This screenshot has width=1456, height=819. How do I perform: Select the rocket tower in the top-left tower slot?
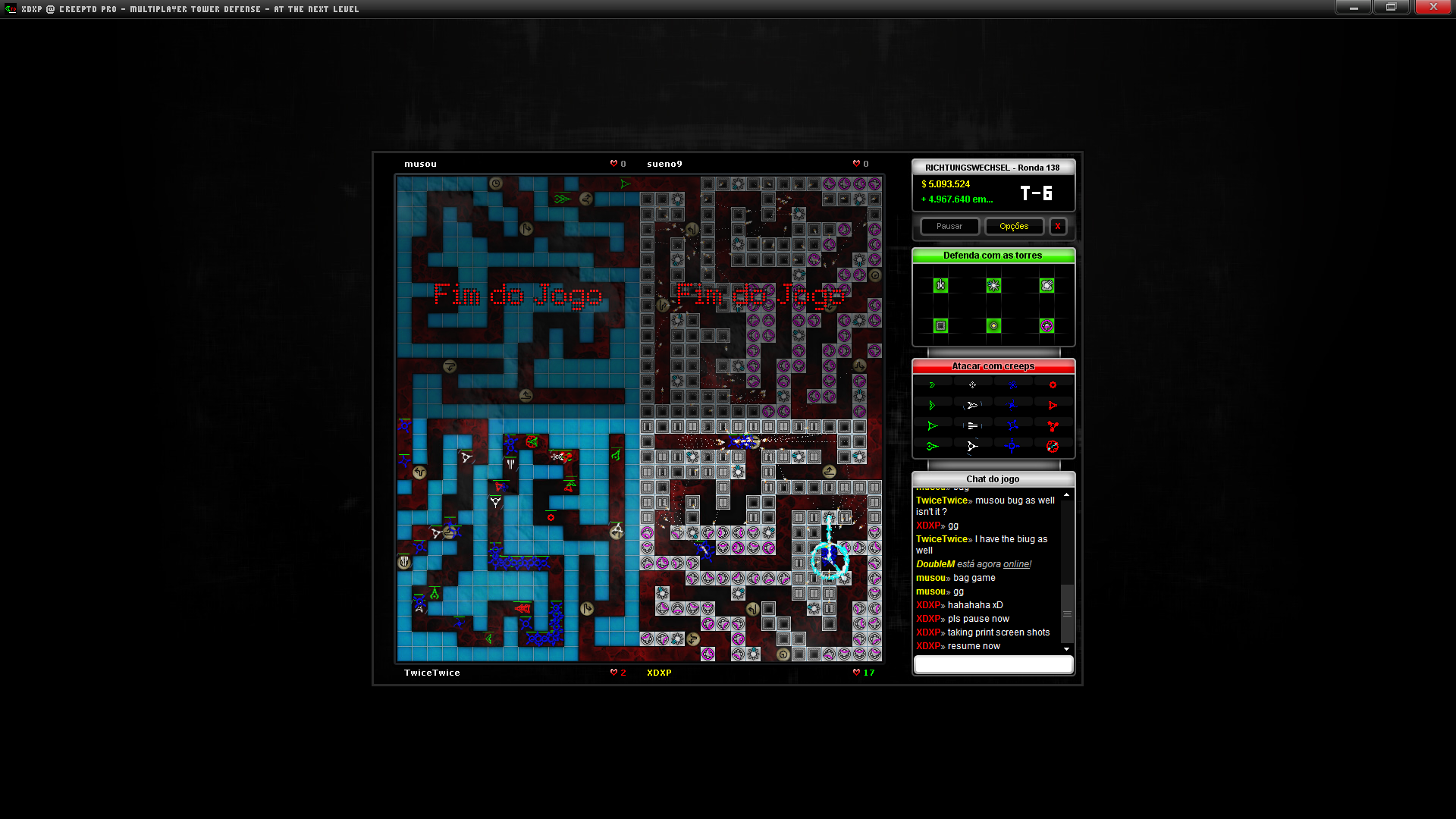[x=940, y=285]
